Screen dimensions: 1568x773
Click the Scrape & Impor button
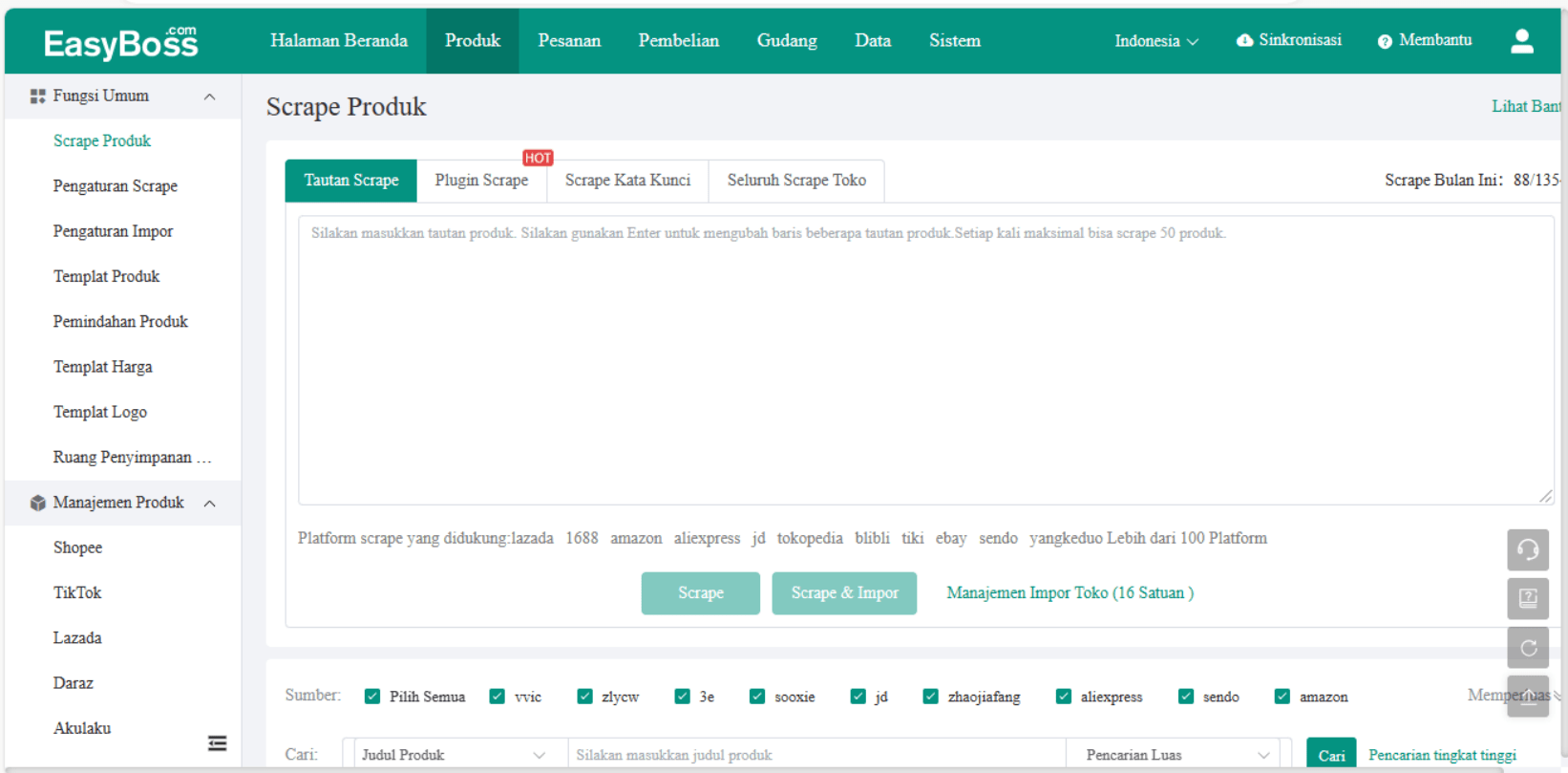coord(844,593)
